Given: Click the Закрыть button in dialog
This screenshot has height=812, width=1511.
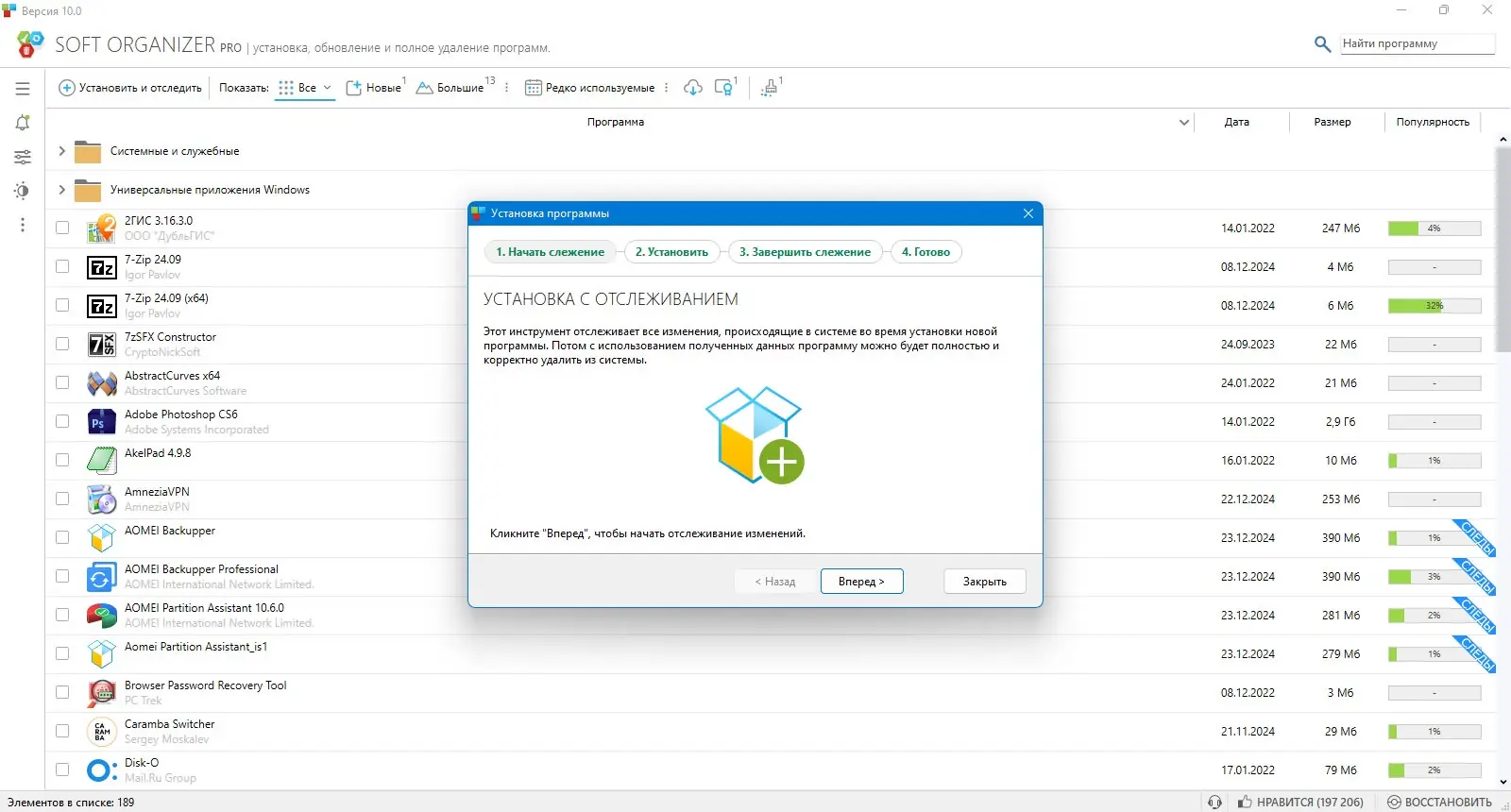Looking at the screenshot, I should pyautogui.click(x=985, y=582).
